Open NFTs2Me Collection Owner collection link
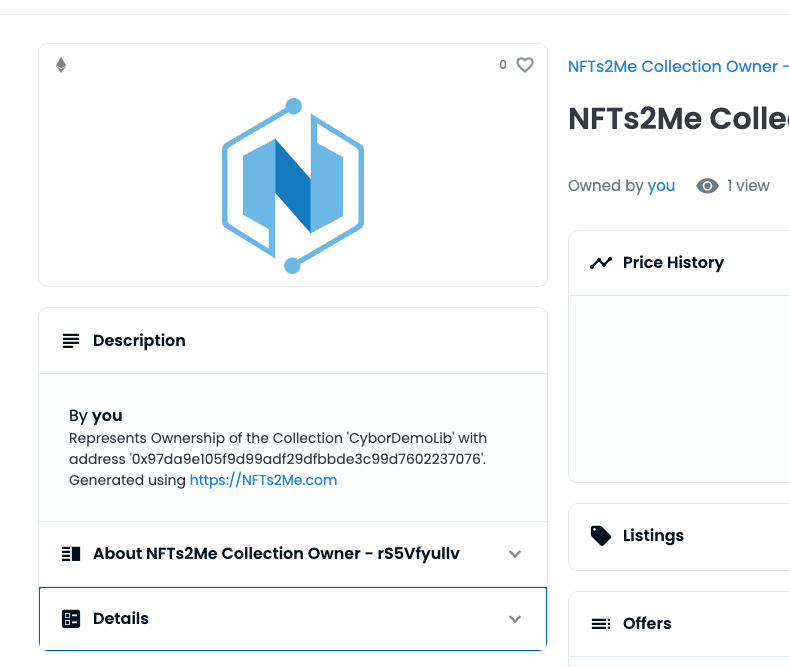This screenshot has height=667, width=789. coord(672,67)
